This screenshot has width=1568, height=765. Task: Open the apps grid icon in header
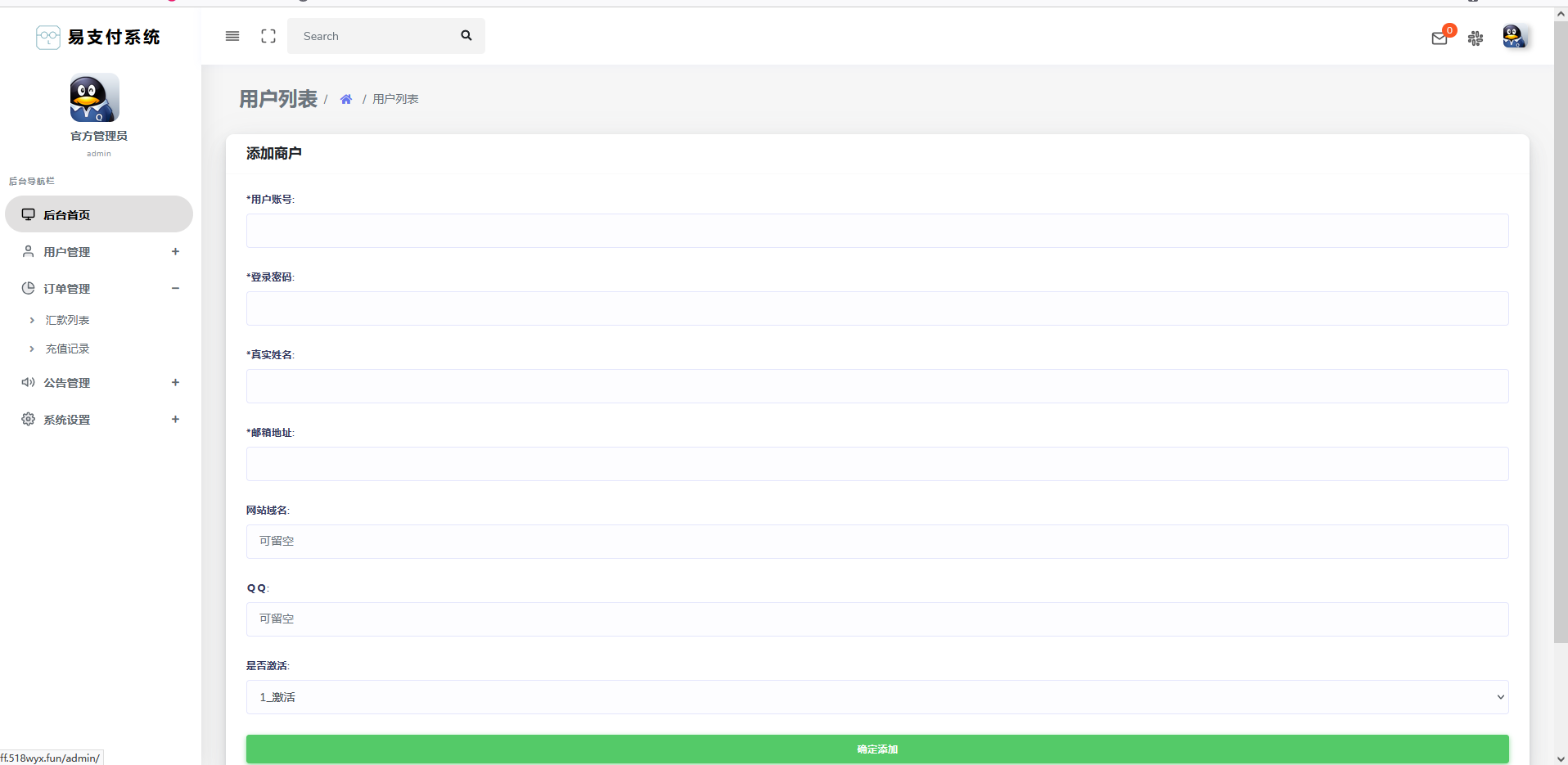(1476, 38)
